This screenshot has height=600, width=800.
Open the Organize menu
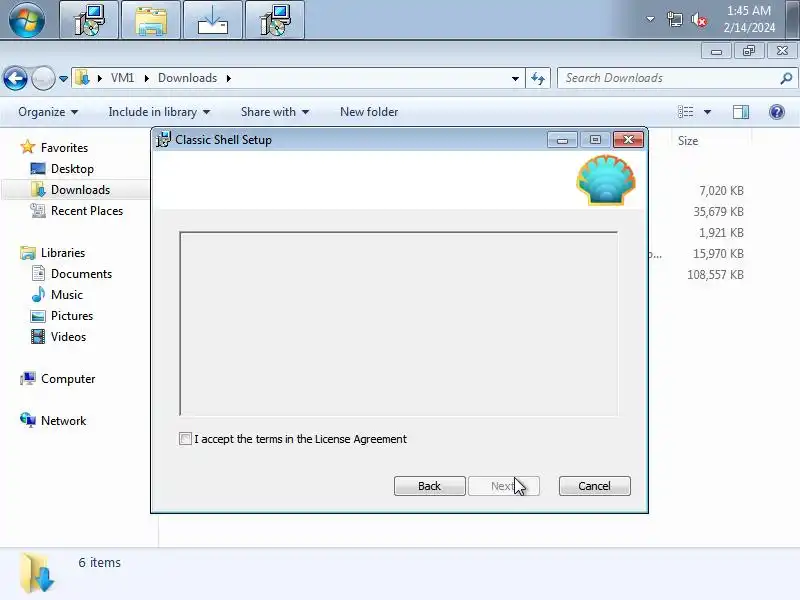point(48,112)
